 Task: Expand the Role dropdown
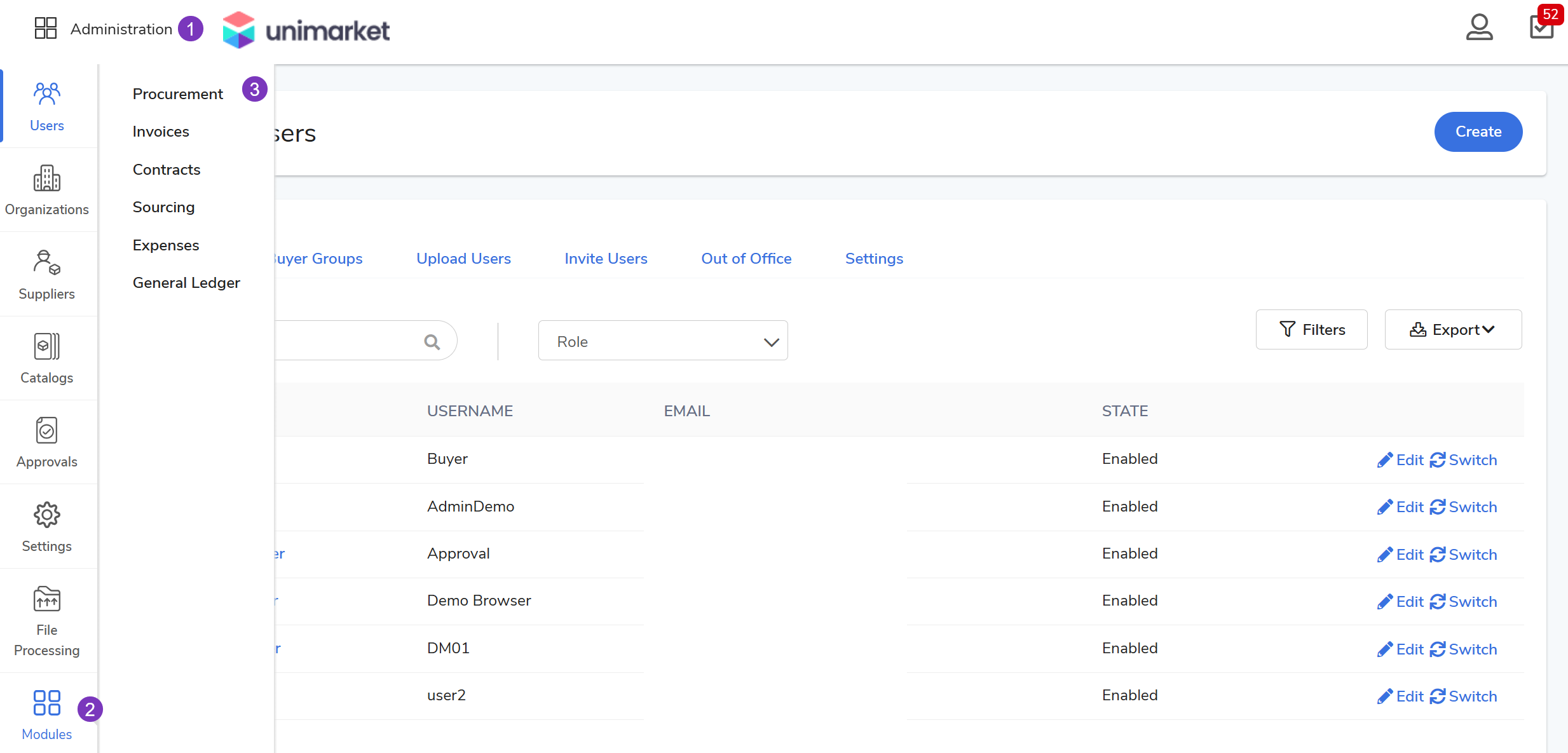662,341
